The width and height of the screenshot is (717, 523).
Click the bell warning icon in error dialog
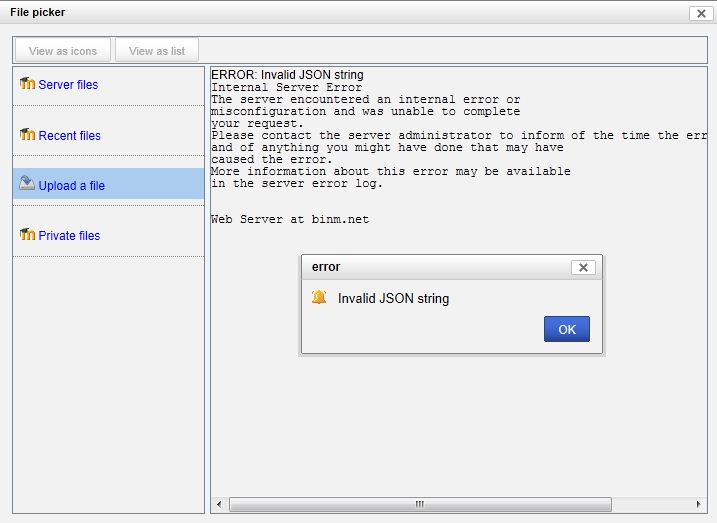319,297
